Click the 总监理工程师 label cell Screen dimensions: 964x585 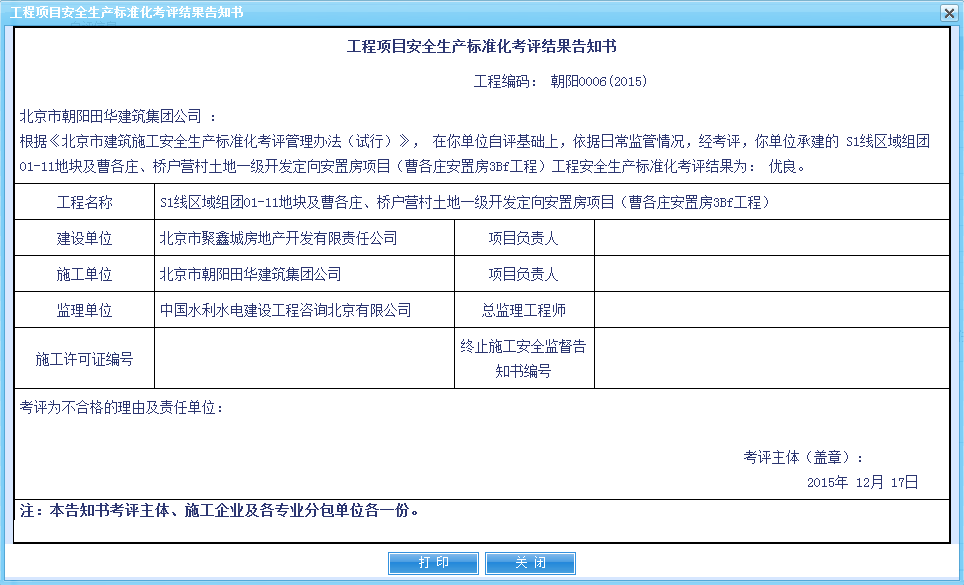coord(523,310)
